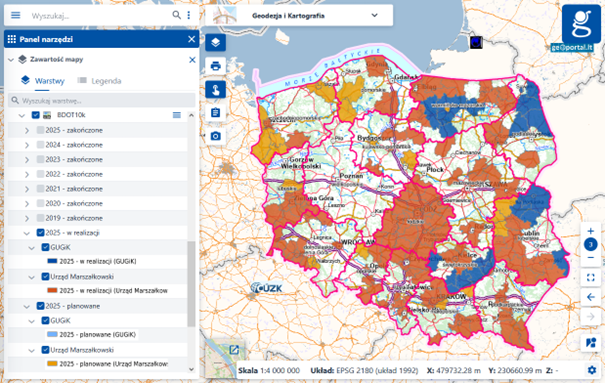The height and width of the screenshot is (383, 605).
Task: Enable the 2024 - zakończone layer checkbox
Action: [x=40, y=145]
